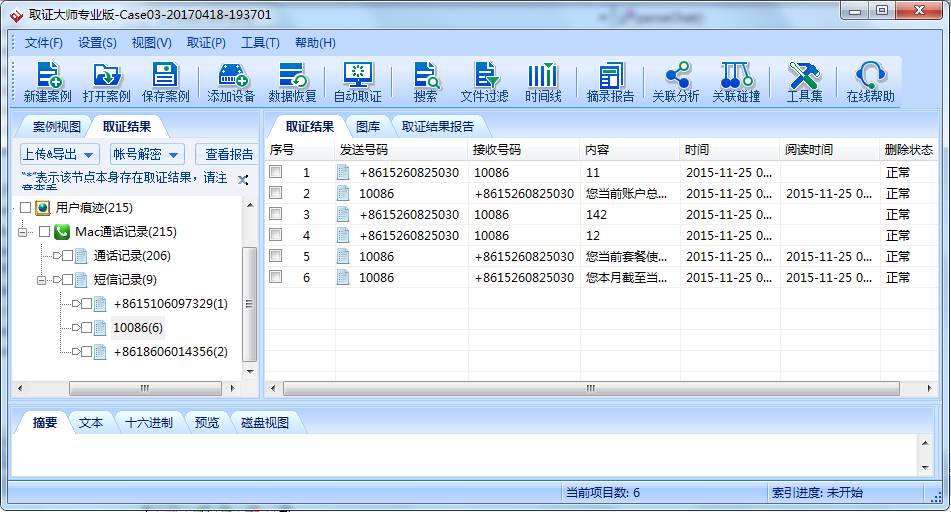
Task: Open the 时间线 timeline view
Action: point(543,82)
